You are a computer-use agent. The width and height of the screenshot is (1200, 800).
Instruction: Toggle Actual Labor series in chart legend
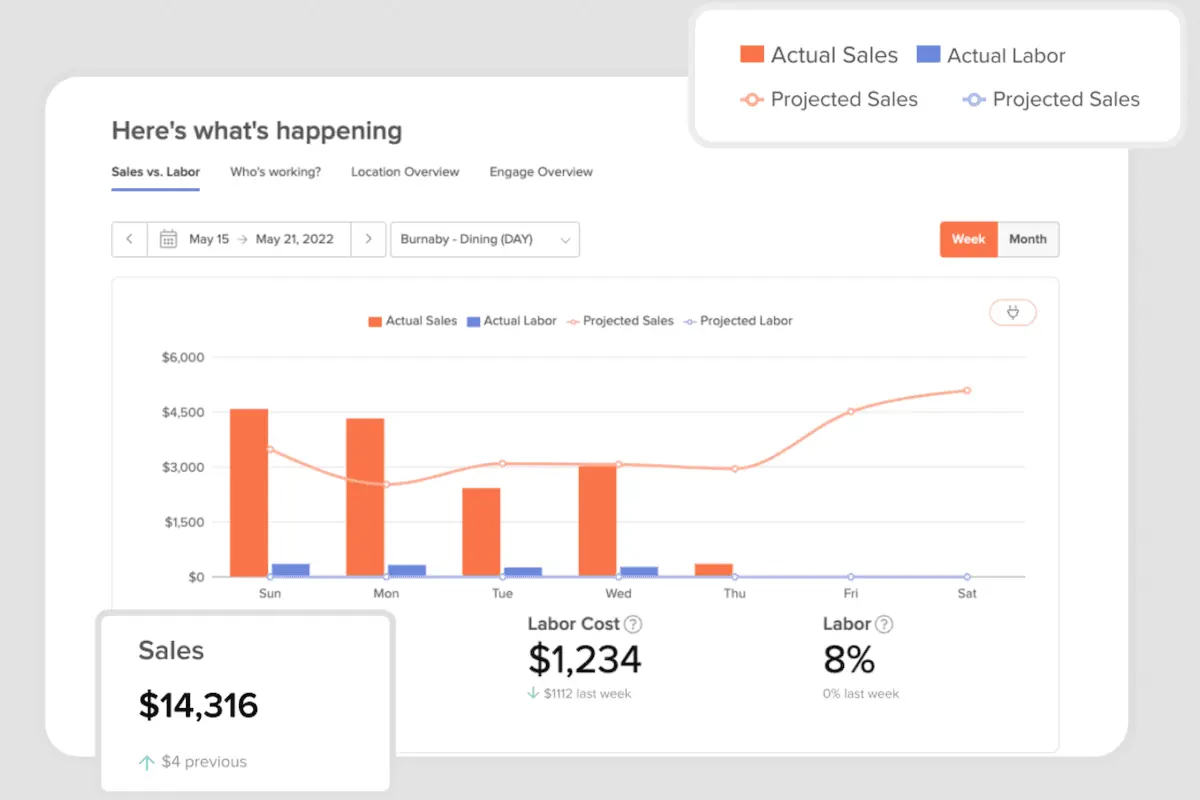click(x=512, y=321)
